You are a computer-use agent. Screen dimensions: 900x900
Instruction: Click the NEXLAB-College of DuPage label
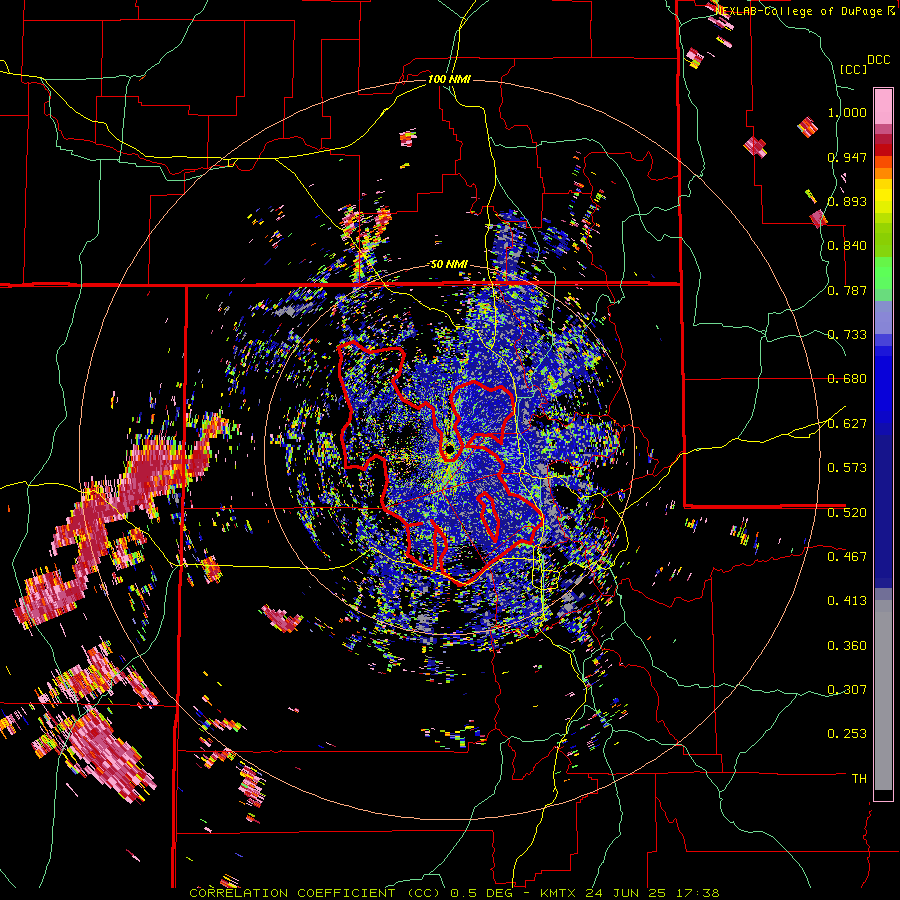click(802, 11)
